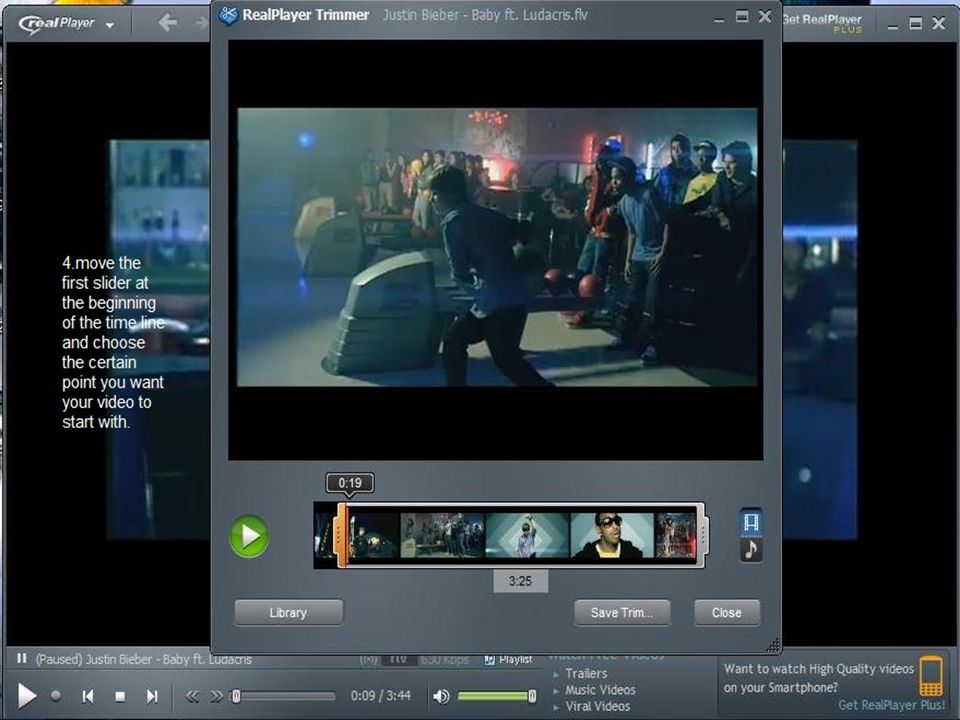Select the dancing crowd thumbnail in the timeline
960x720 pixels.
click(x=441, y=536)
